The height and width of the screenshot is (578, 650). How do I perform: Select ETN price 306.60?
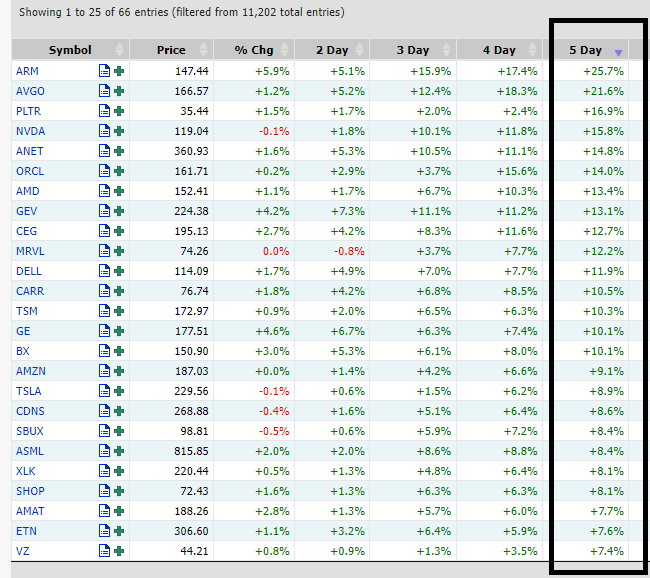pos(192,531)
